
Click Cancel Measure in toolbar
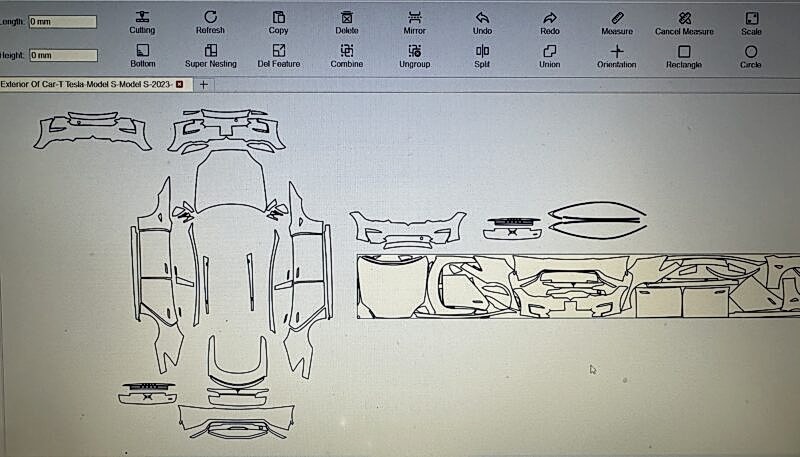point(684,17)
